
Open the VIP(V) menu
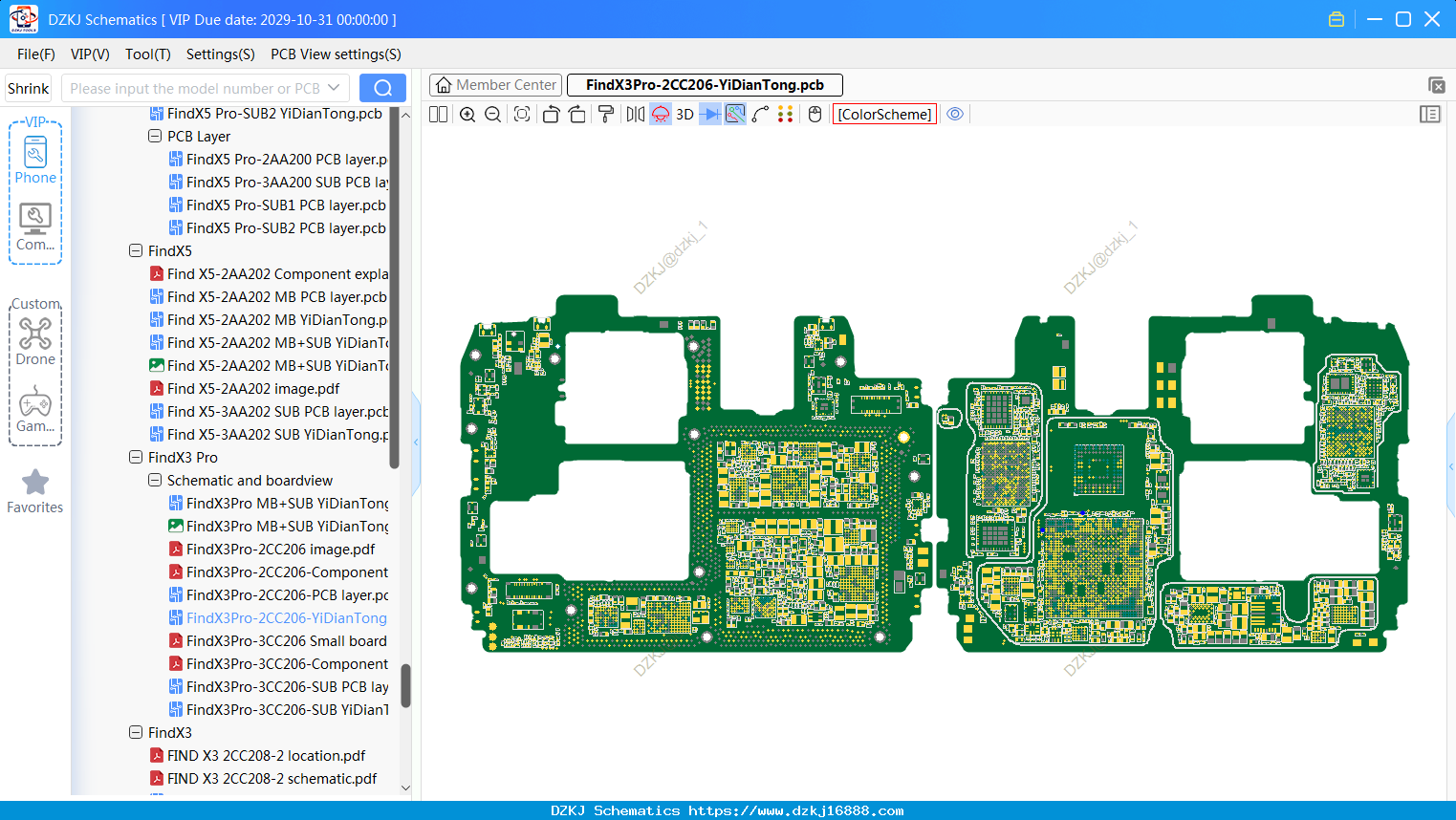coord(90,54)
